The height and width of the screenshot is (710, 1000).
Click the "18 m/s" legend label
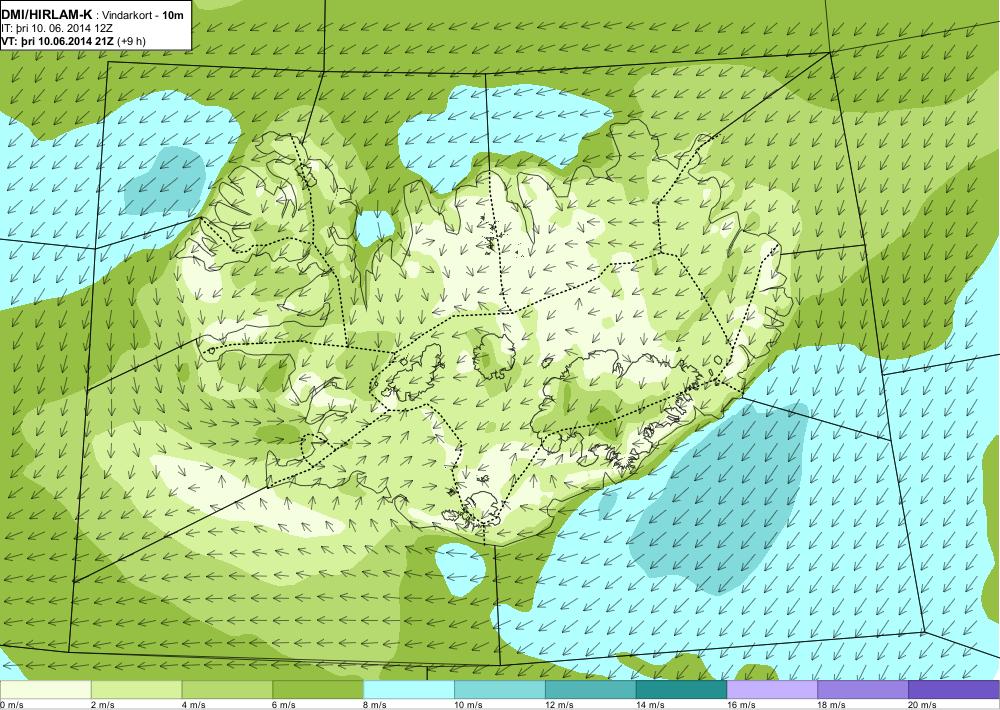click(832, 705)
